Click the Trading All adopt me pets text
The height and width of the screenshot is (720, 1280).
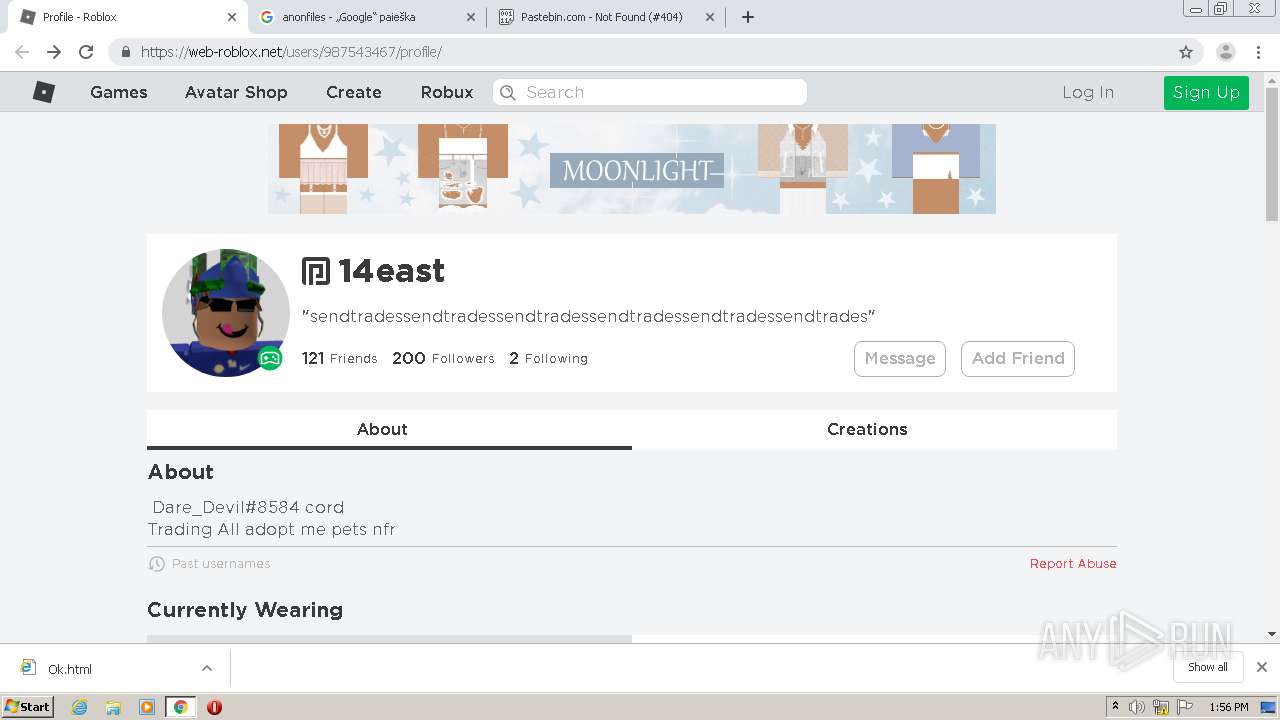(x=271, y=529)
